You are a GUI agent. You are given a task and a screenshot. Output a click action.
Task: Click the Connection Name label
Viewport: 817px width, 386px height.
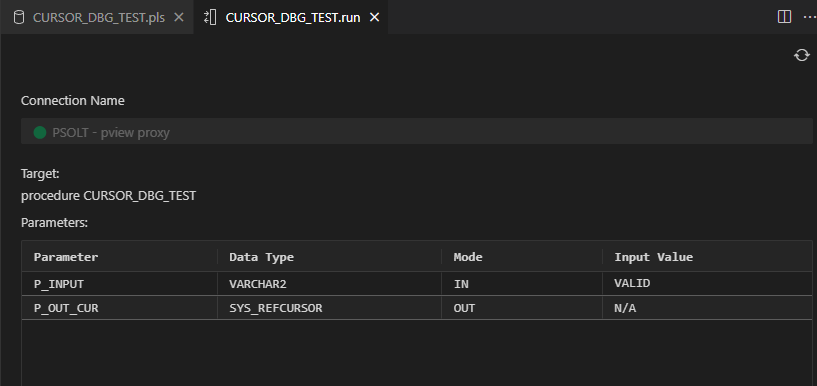pyautogui.click(x=72, y=101)
